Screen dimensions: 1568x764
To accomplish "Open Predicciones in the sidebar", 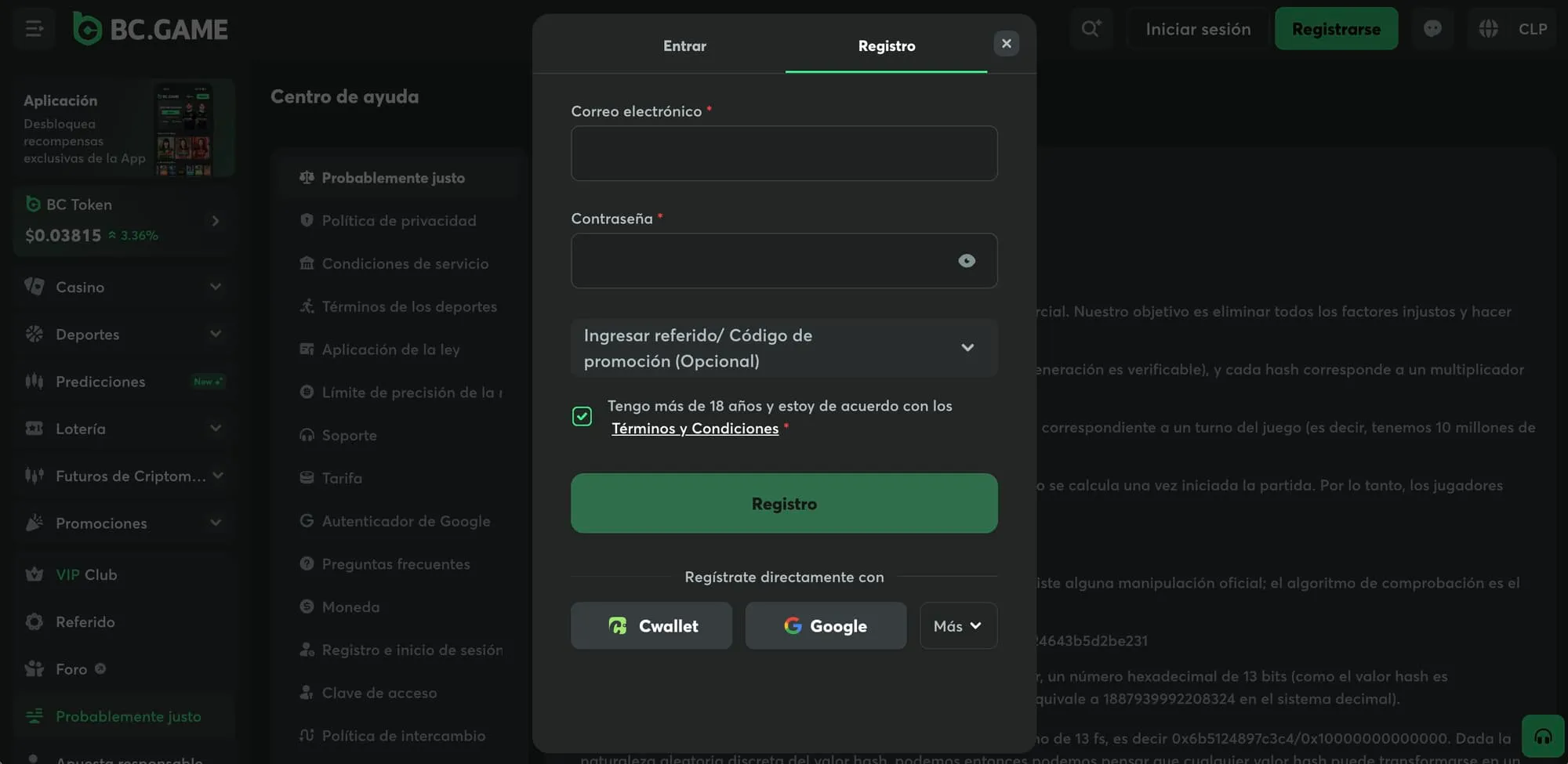I will pos(124,382).
